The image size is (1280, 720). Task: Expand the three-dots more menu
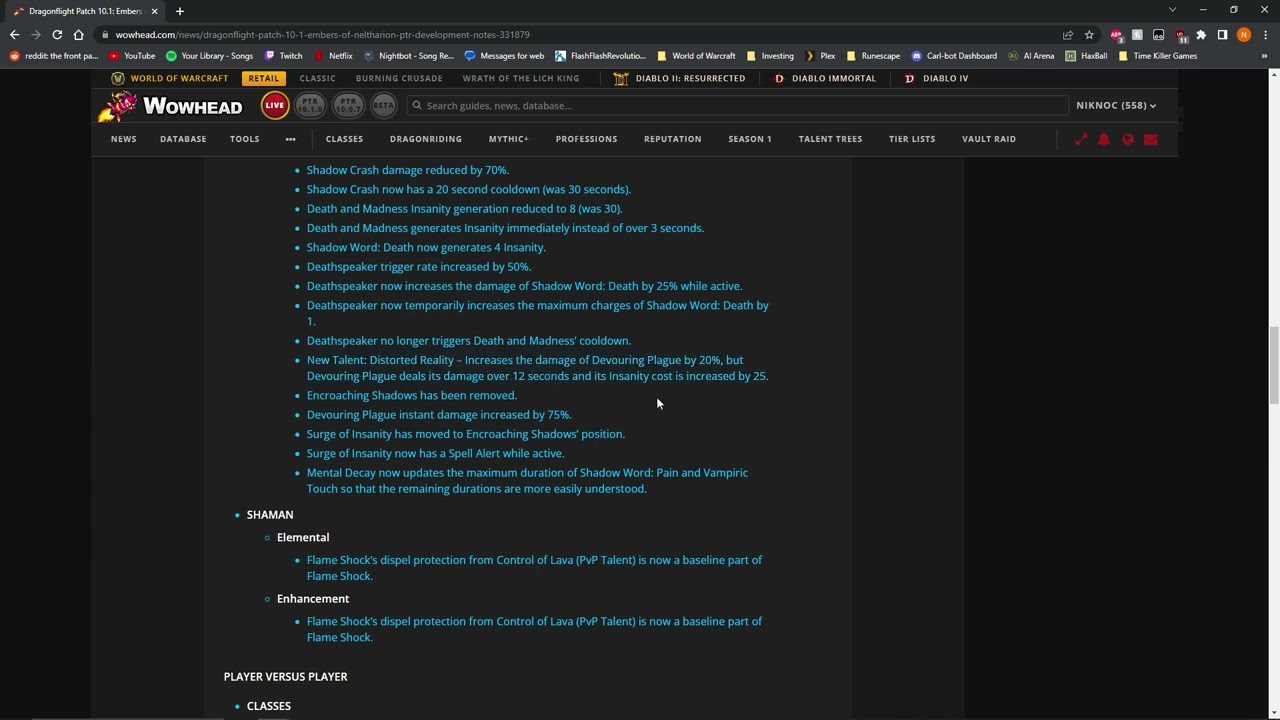click(x=290, y=139)
